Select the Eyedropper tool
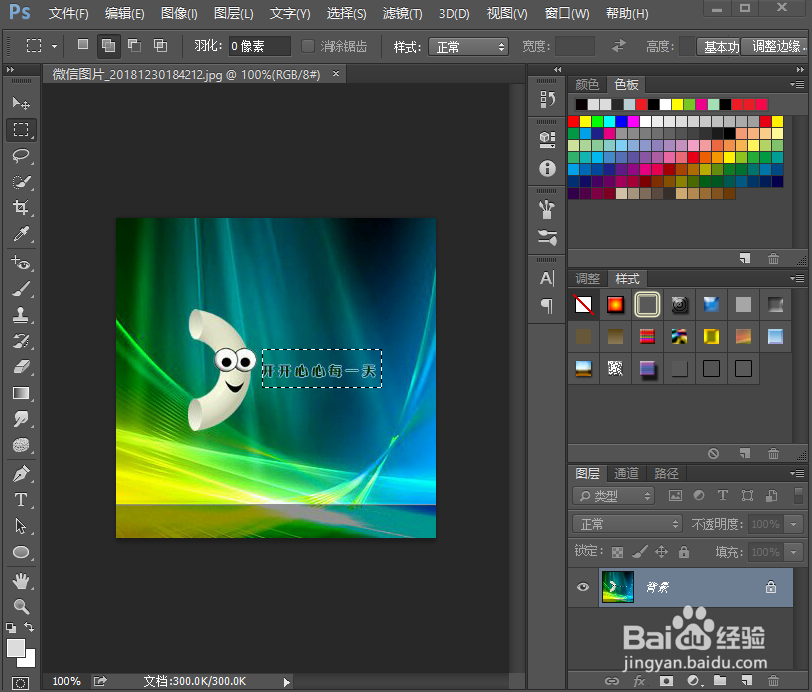 21,234
